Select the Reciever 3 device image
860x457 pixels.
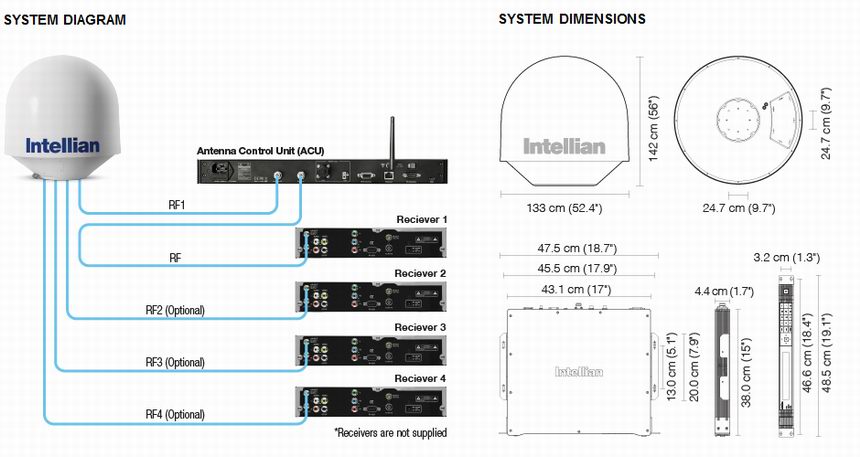tap(371, 350)
